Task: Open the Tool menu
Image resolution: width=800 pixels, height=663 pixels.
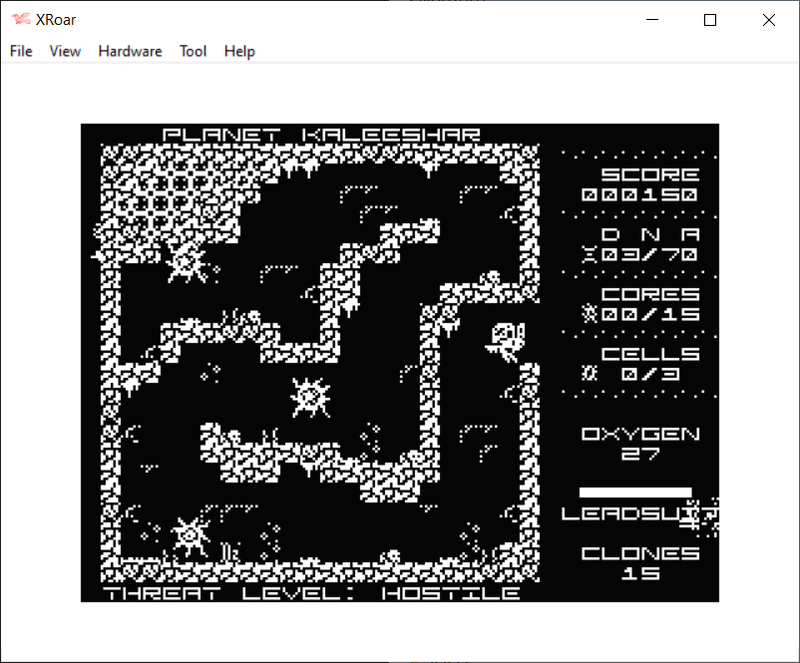Action: [193, 51]
